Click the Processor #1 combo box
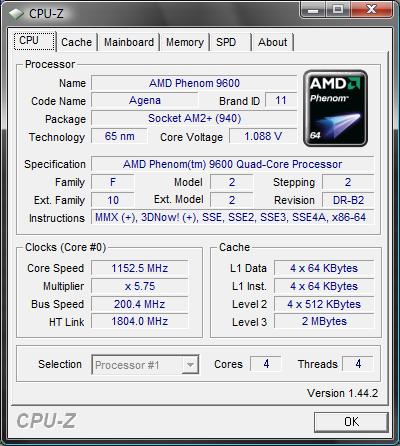 tap(145, 365)
